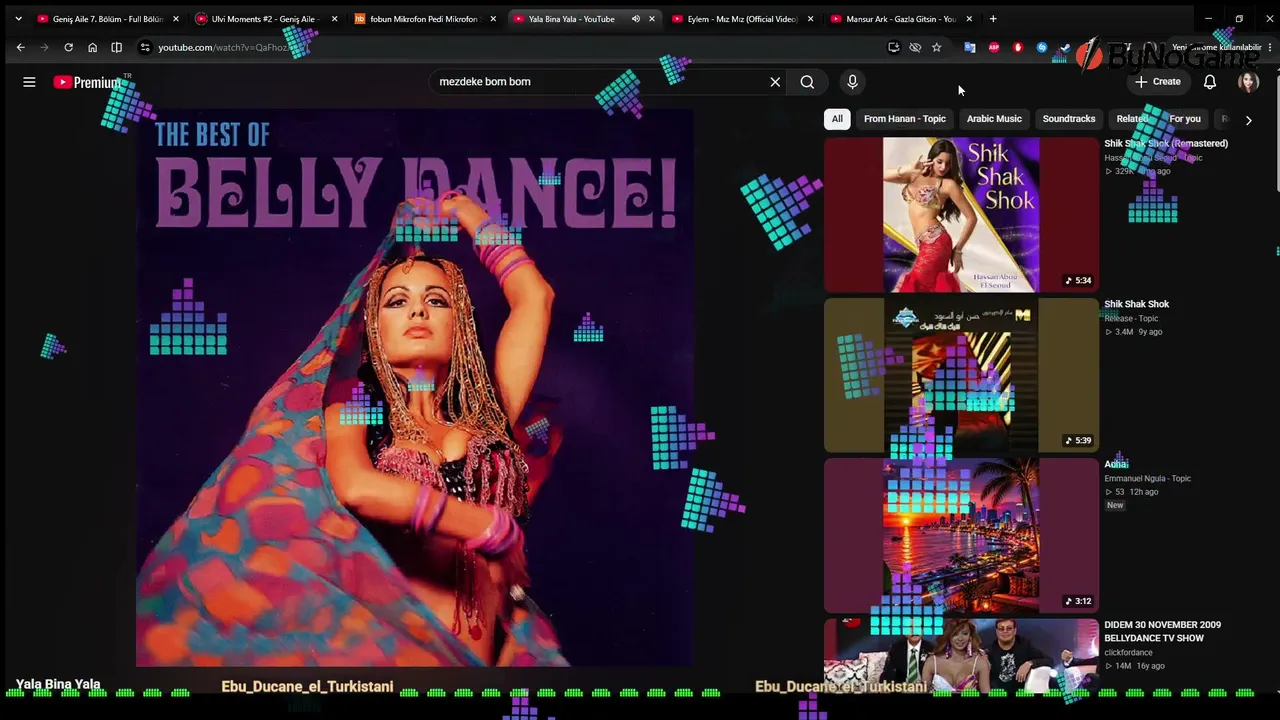
Task: Click the crossed-out eye icon in address bar
Action: click(x=915, y=47)
